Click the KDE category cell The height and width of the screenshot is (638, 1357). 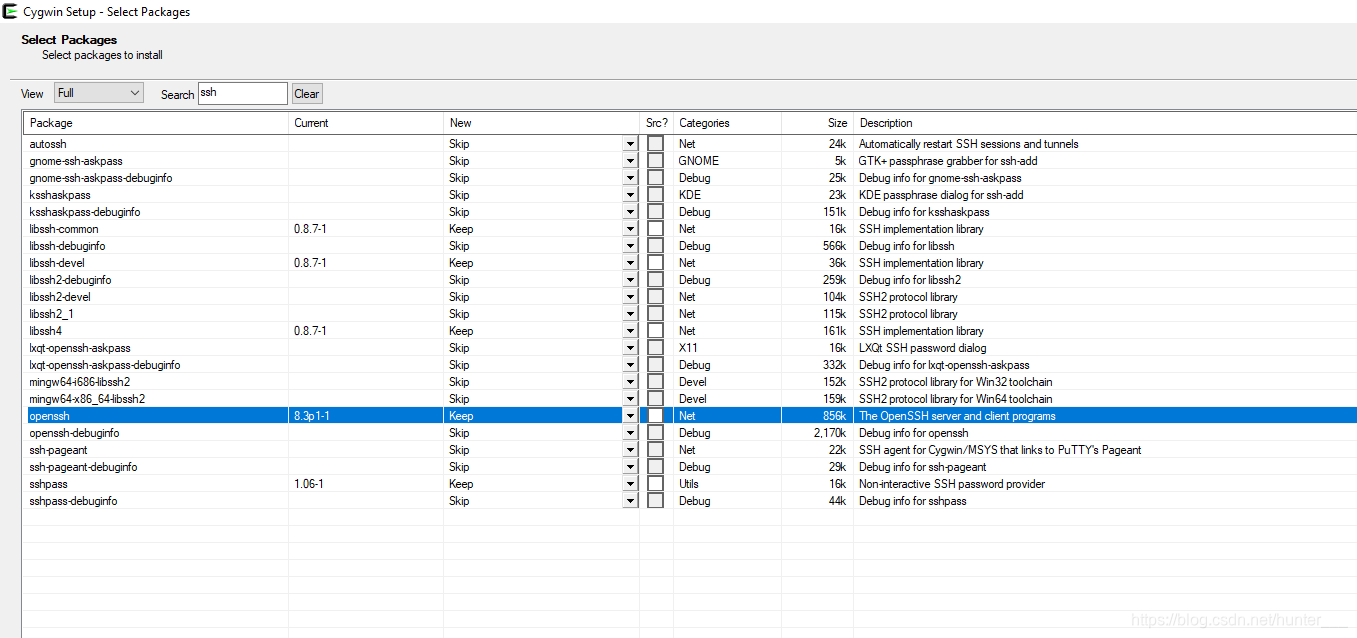tap(689, 195)
